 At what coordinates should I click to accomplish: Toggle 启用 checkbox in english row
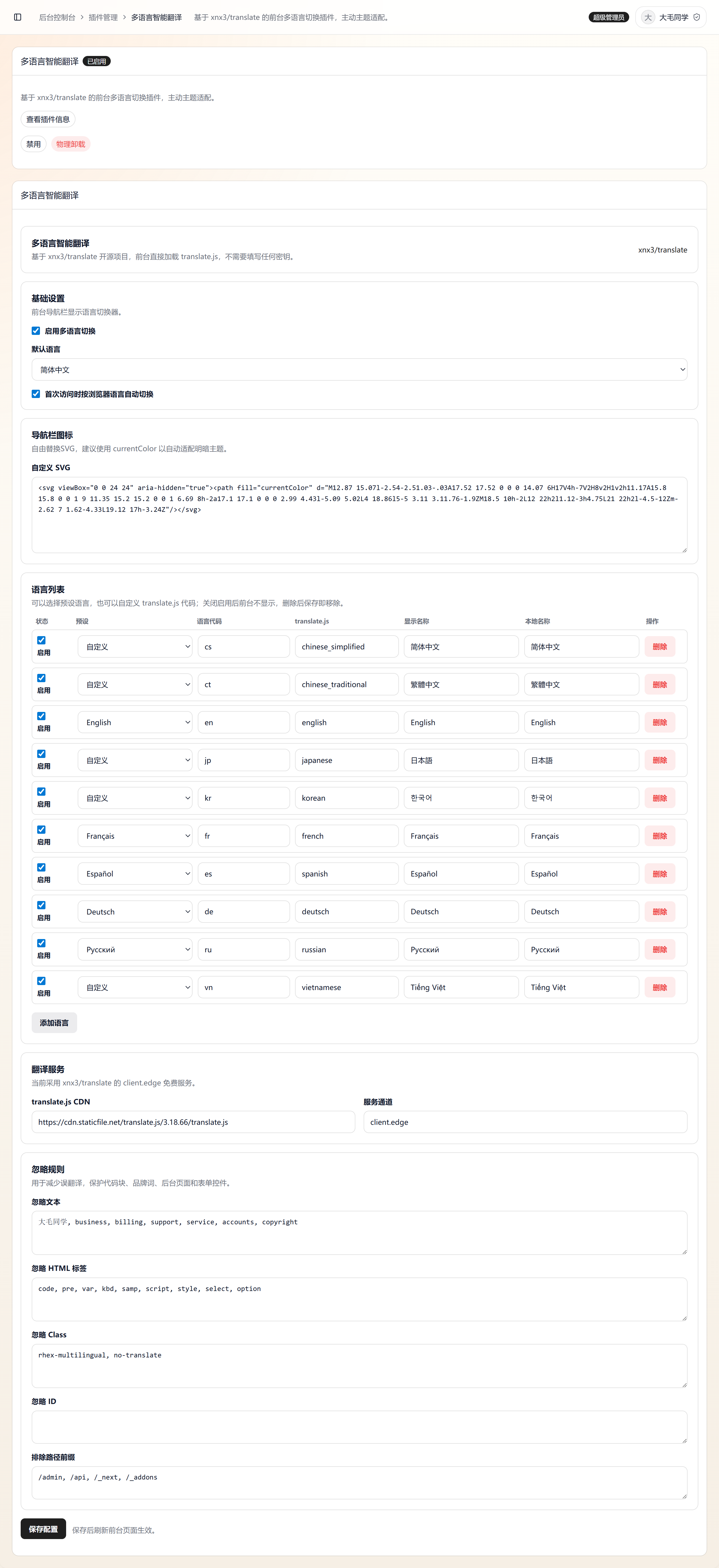pyautogui.click(x=41, y=716)
